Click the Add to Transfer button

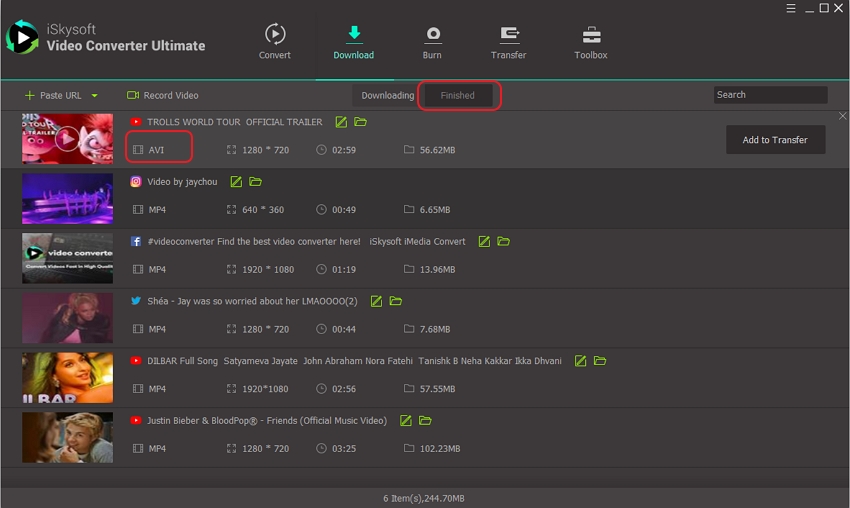click(x=775, y=140)
